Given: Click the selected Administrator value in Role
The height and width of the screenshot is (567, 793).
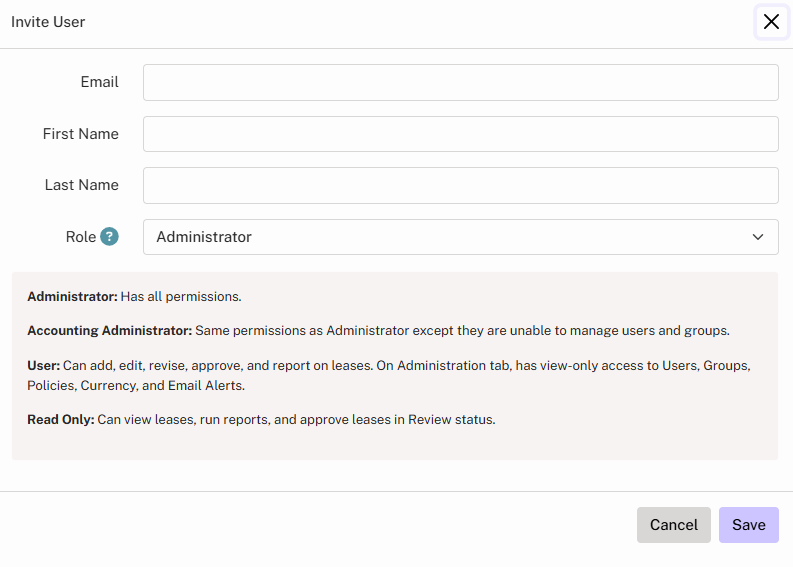Looking at the screenshot, I should click(204, 237).
